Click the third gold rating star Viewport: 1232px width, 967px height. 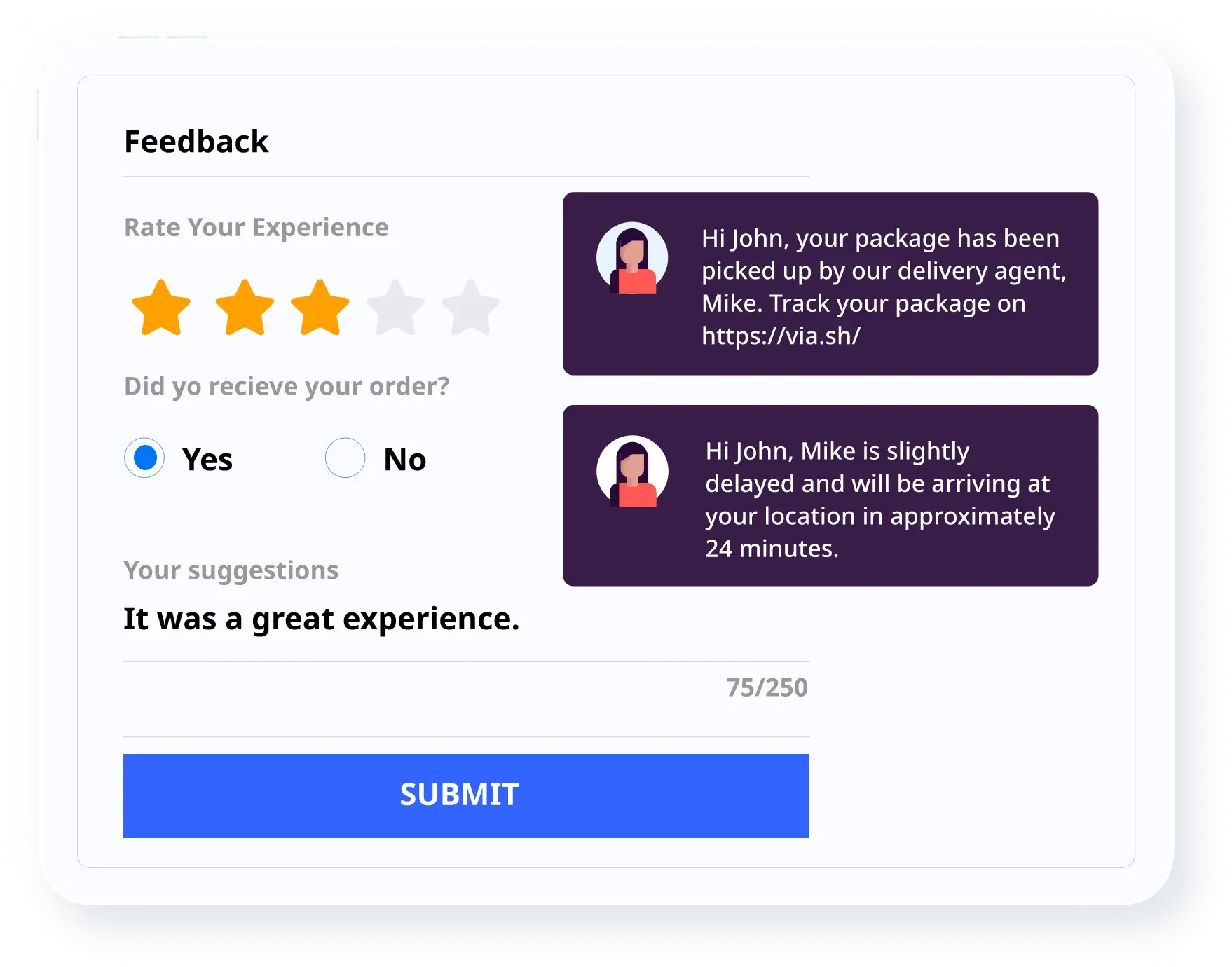(x=320, y=308)
